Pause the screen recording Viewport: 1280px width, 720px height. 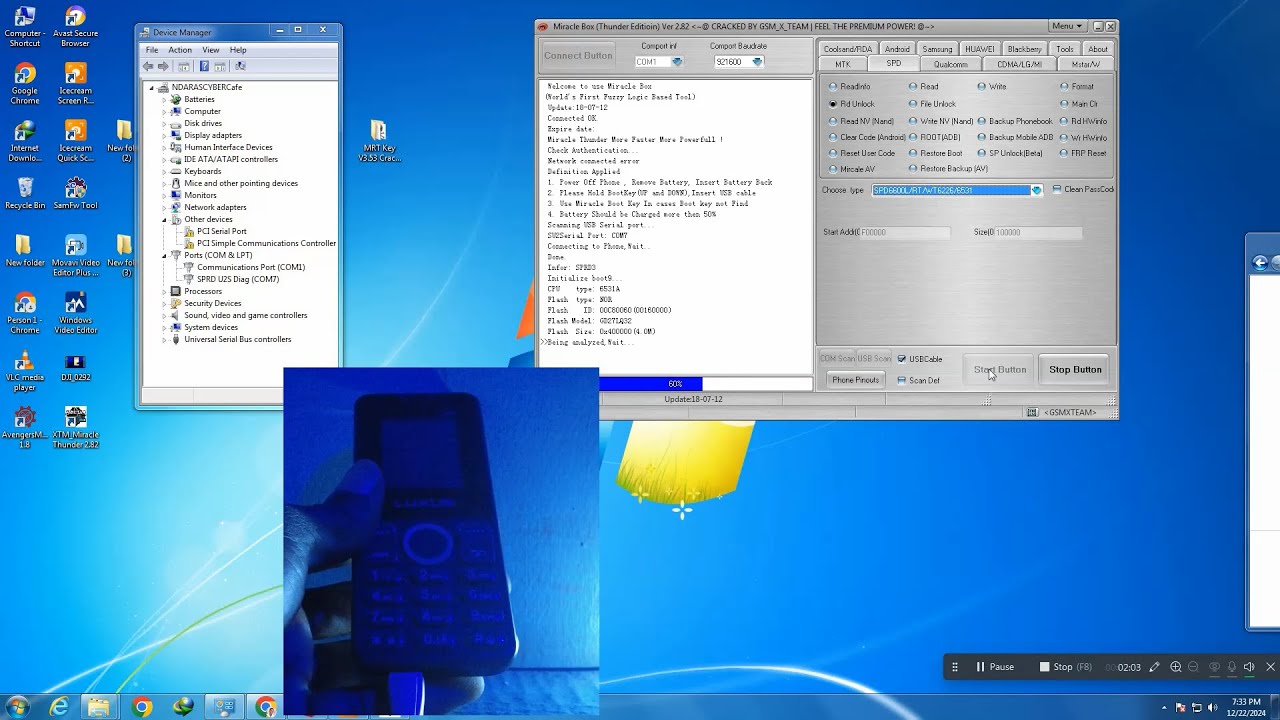click(994, 667)
